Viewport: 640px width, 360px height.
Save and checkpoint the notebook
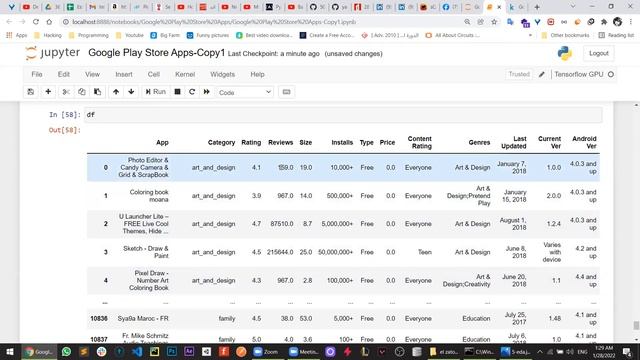pos(31,92)
